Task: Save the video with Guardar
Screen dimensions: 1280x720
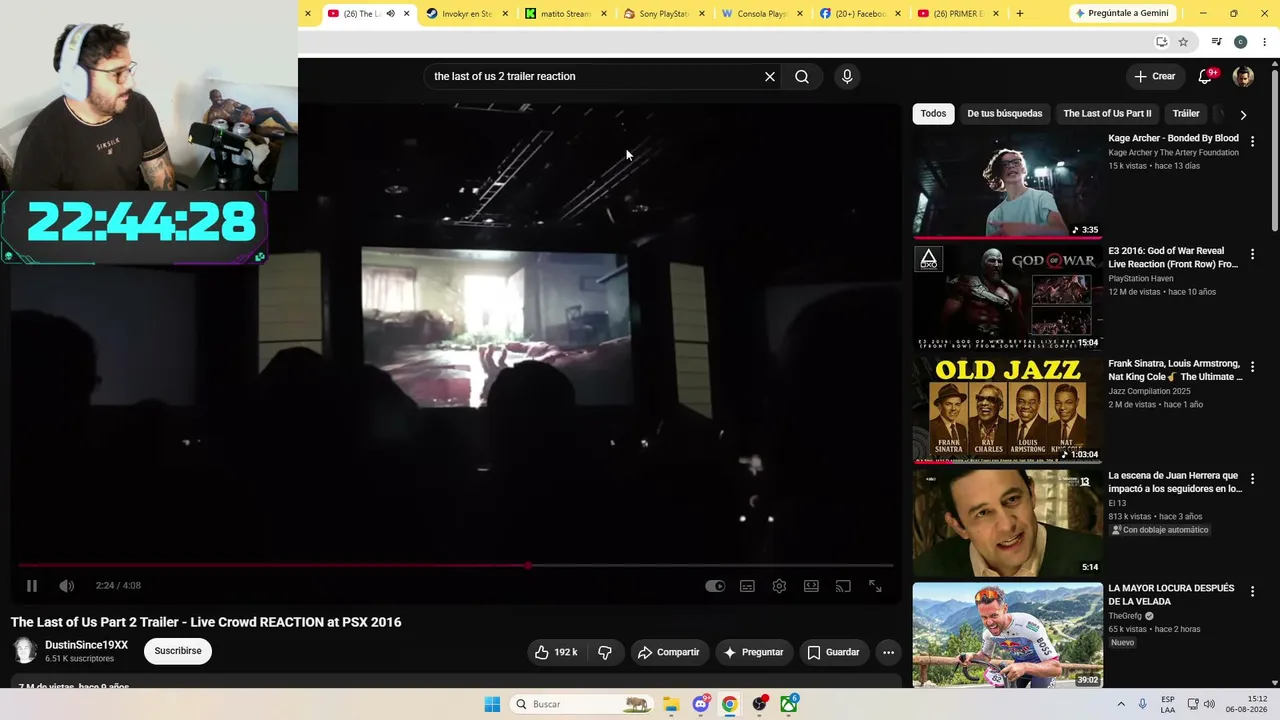Action: [x=834, y=652]
